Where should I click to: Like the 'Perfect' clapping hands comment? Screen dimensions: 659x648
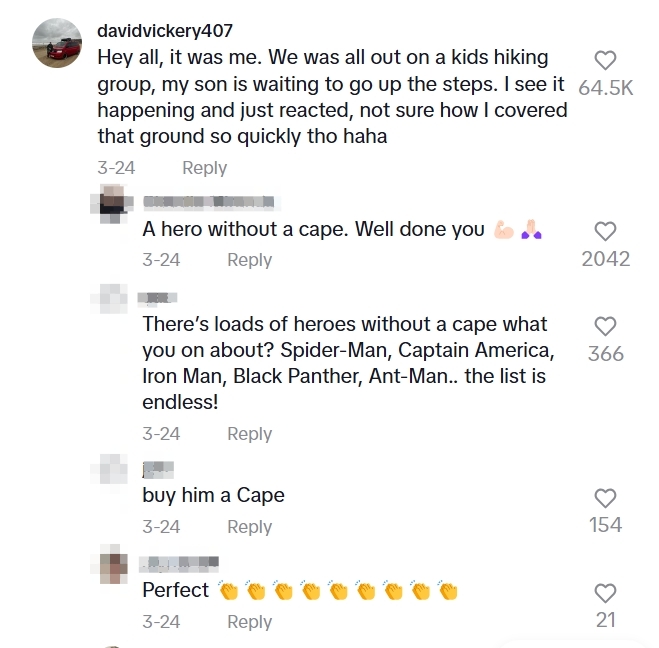(605, 593)
